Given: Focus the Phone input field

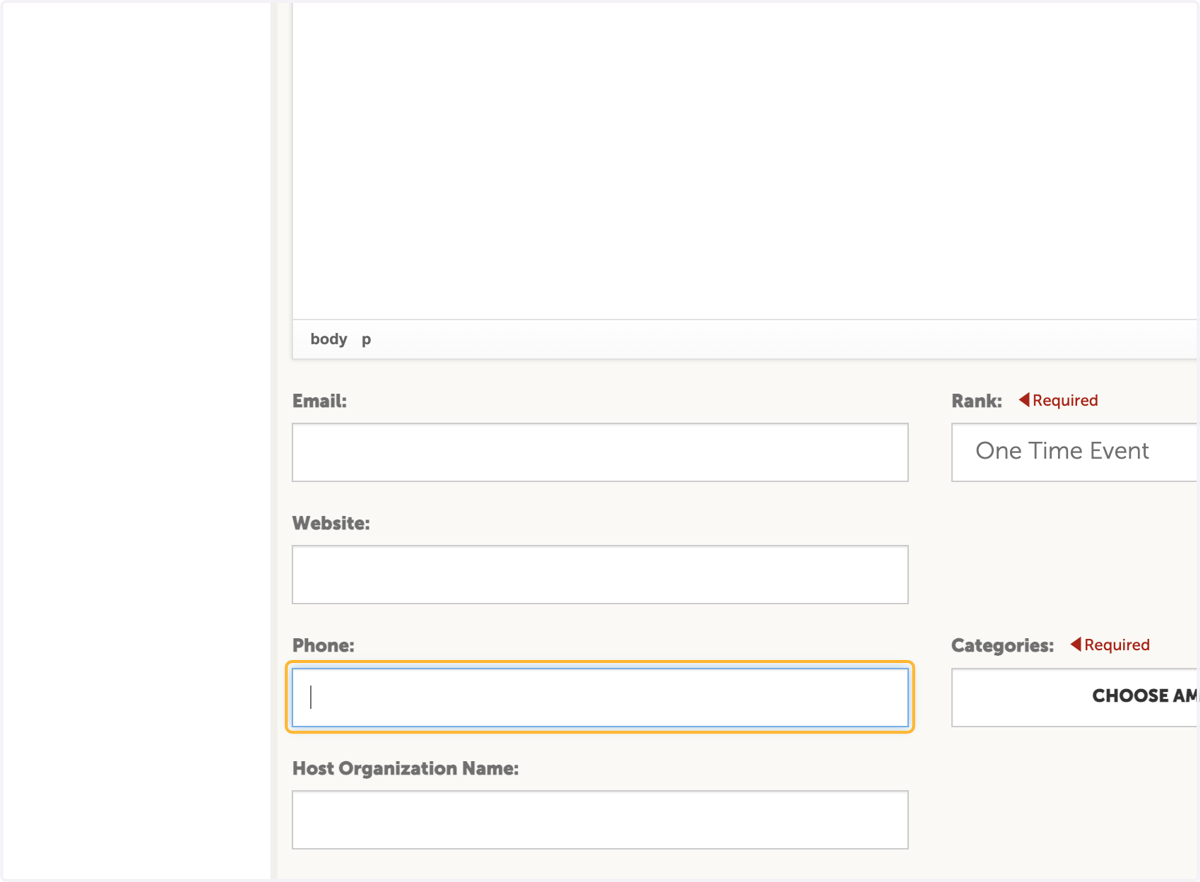Looking at the screenshot, I should pos(600,697).
